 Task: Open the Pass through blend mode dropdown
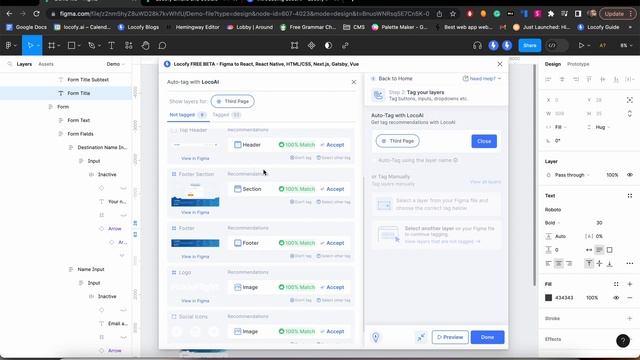[572, 175]
